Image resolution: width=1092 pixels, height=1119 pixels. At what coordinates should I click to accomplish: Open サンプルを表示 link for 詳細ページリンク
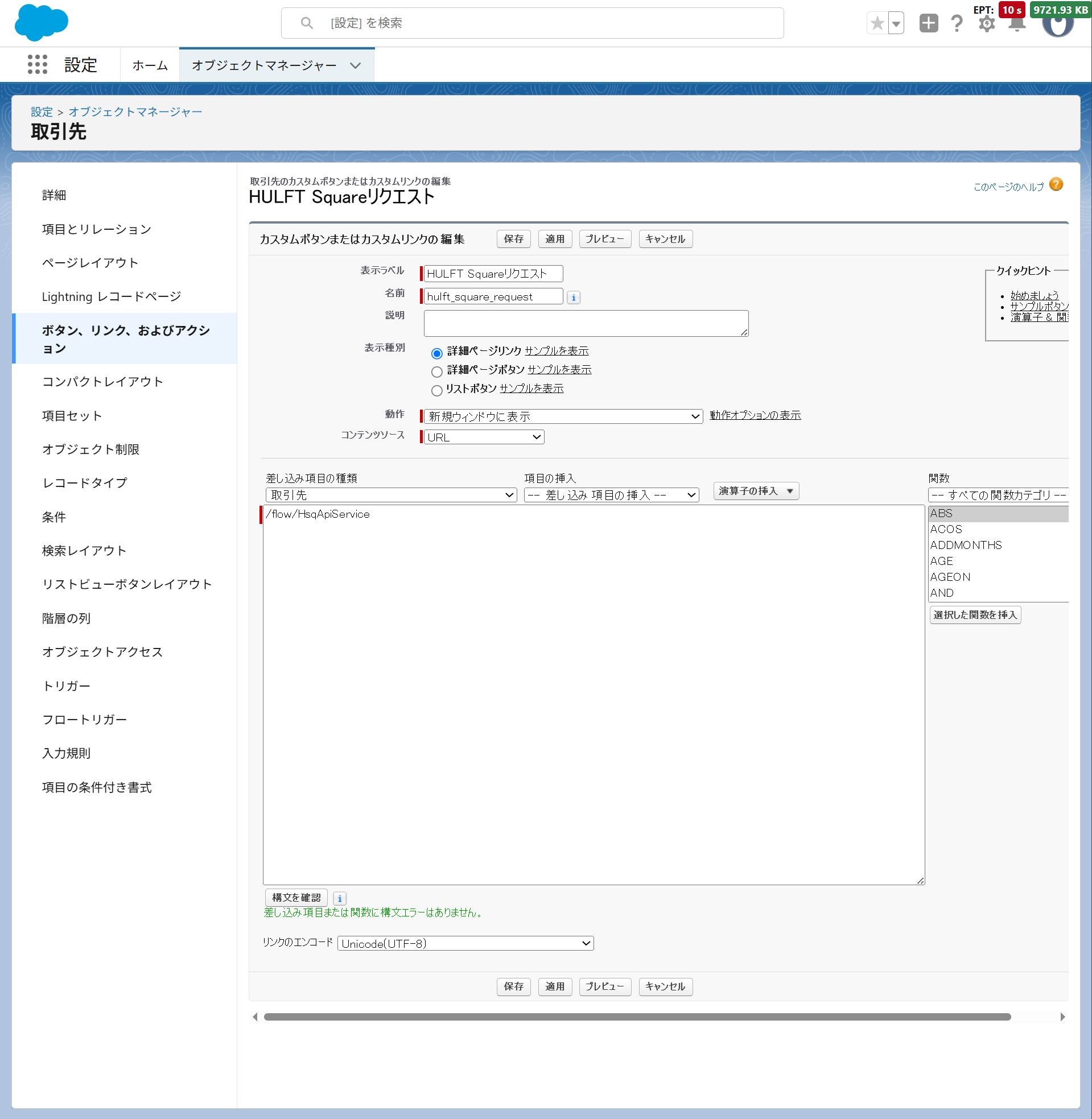557,351
